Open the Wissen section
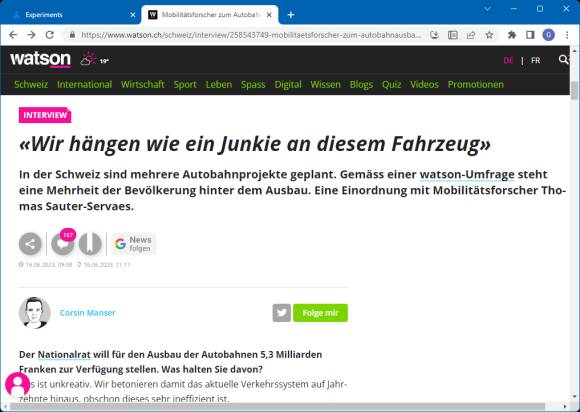Image resolution: width=580 pixels, height=412 pixels. coord(325,84)
